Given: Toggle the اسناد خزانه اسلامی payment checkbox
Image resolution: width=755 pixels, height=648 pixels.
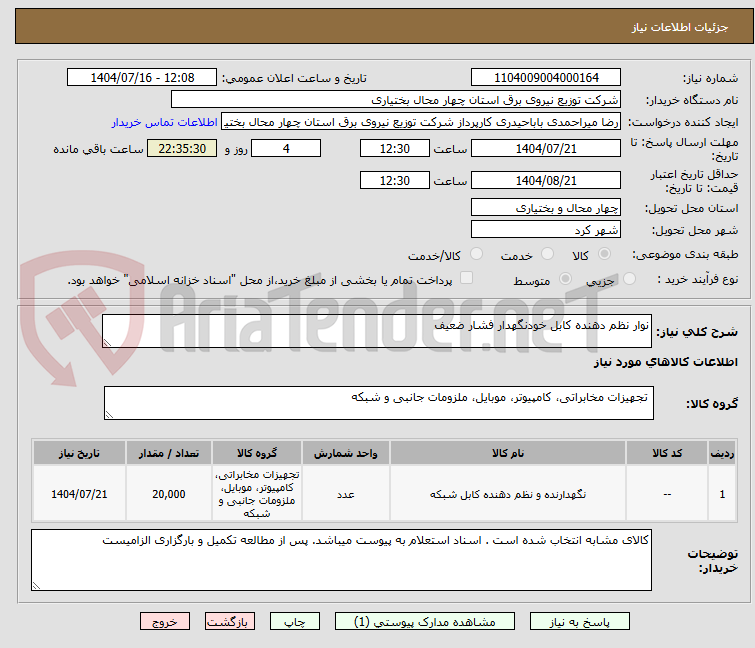Looking at the screenshot, I should tap(466, 278).
